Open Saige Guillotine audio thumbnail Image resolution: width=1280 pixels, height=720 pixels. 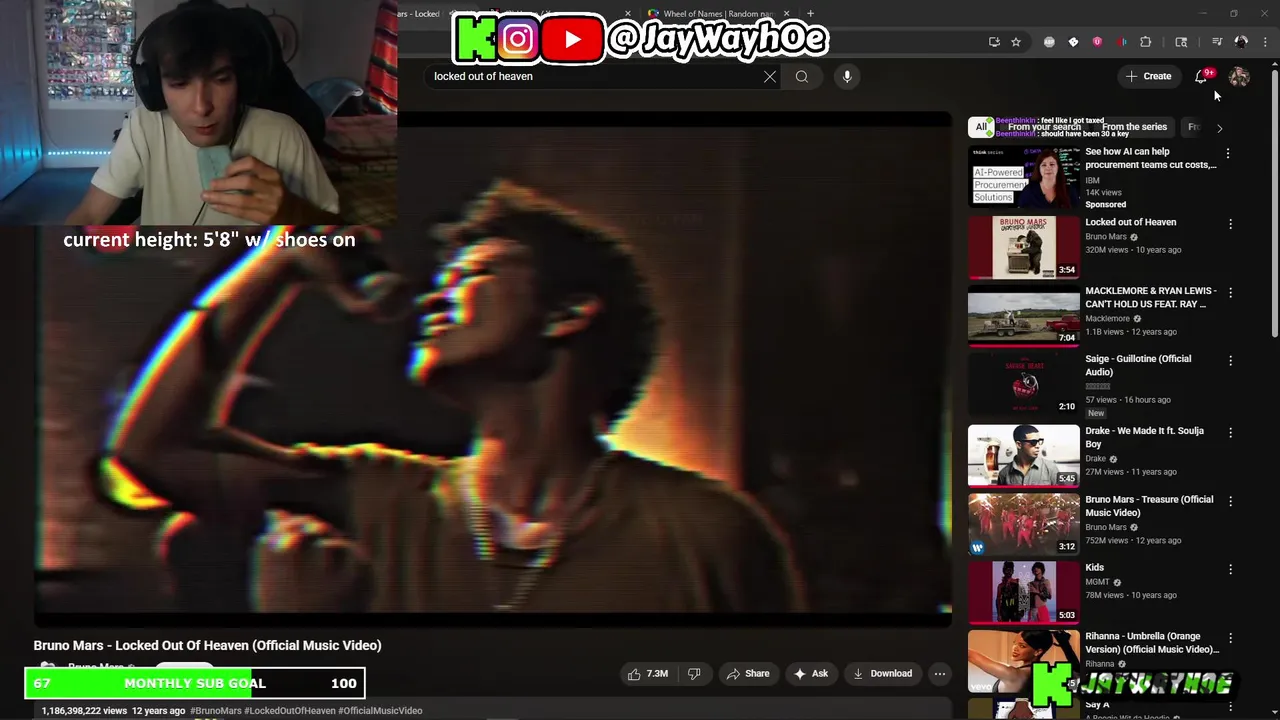click(1024, 384)
